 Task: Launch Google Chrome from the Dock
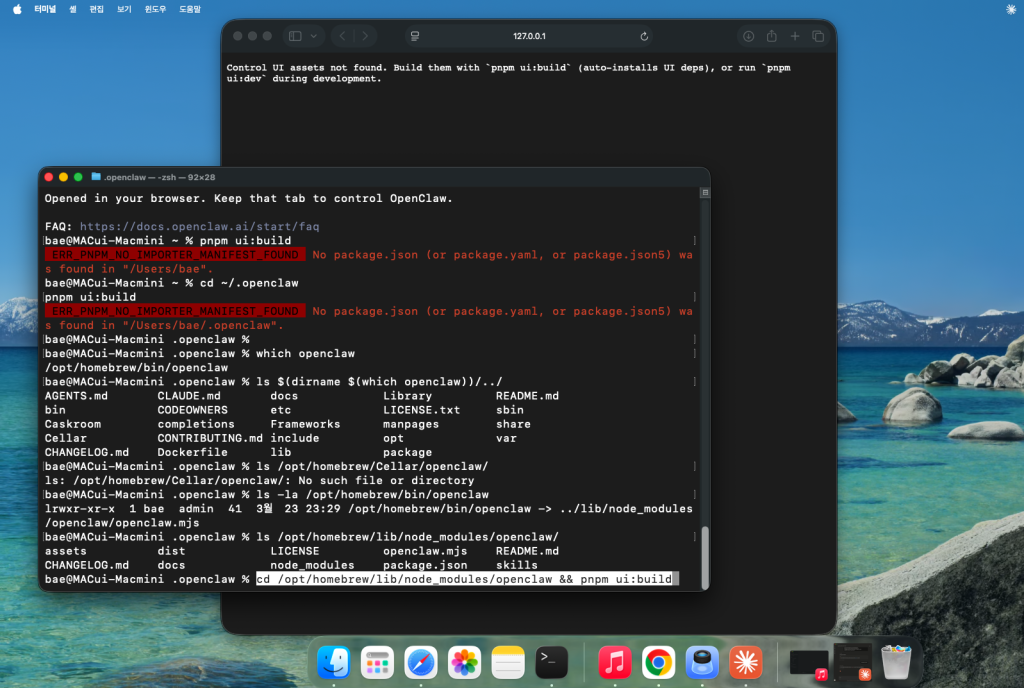[x=657, y=662]
